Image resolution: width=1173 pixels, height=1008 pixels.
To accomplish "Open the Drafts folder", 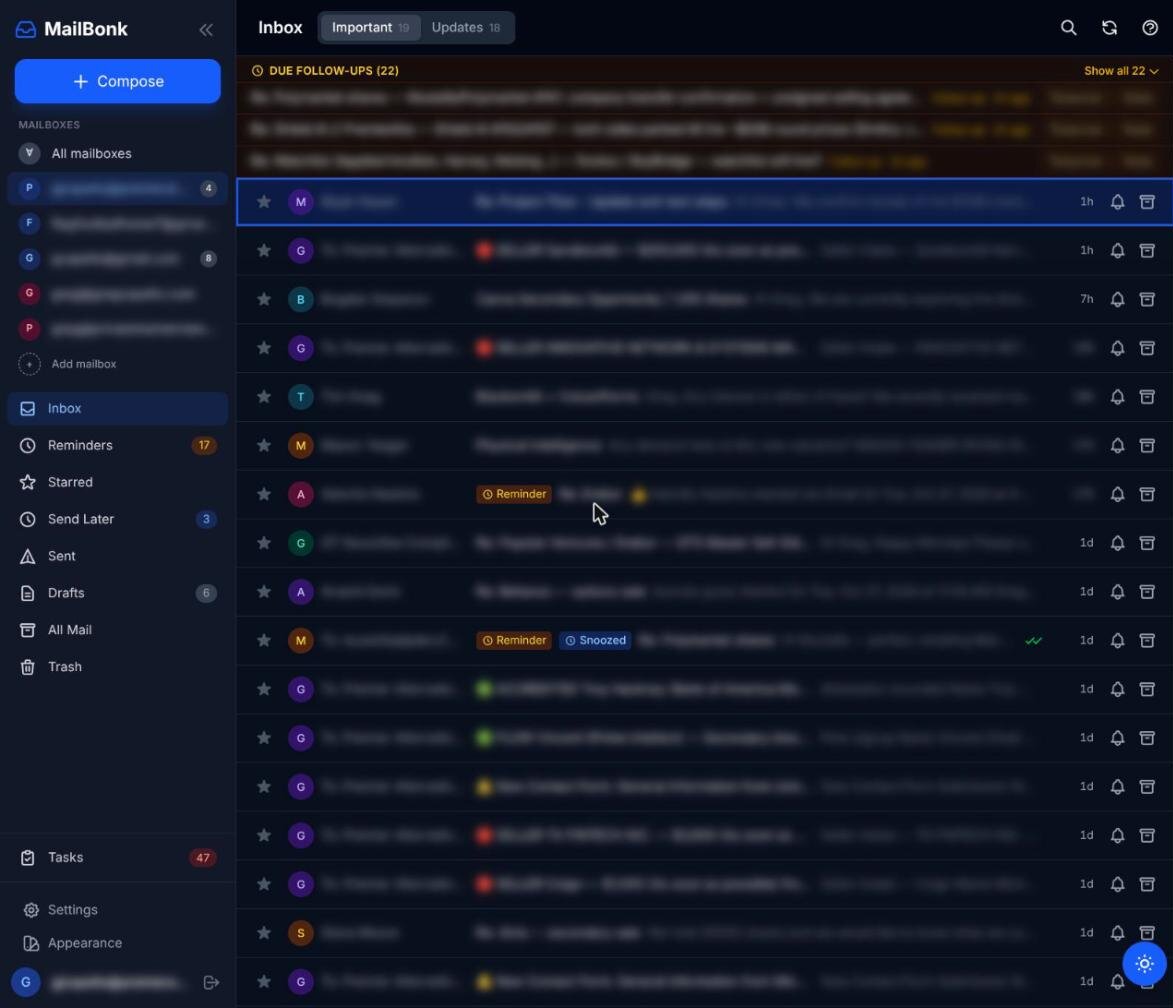I will 117,593.
